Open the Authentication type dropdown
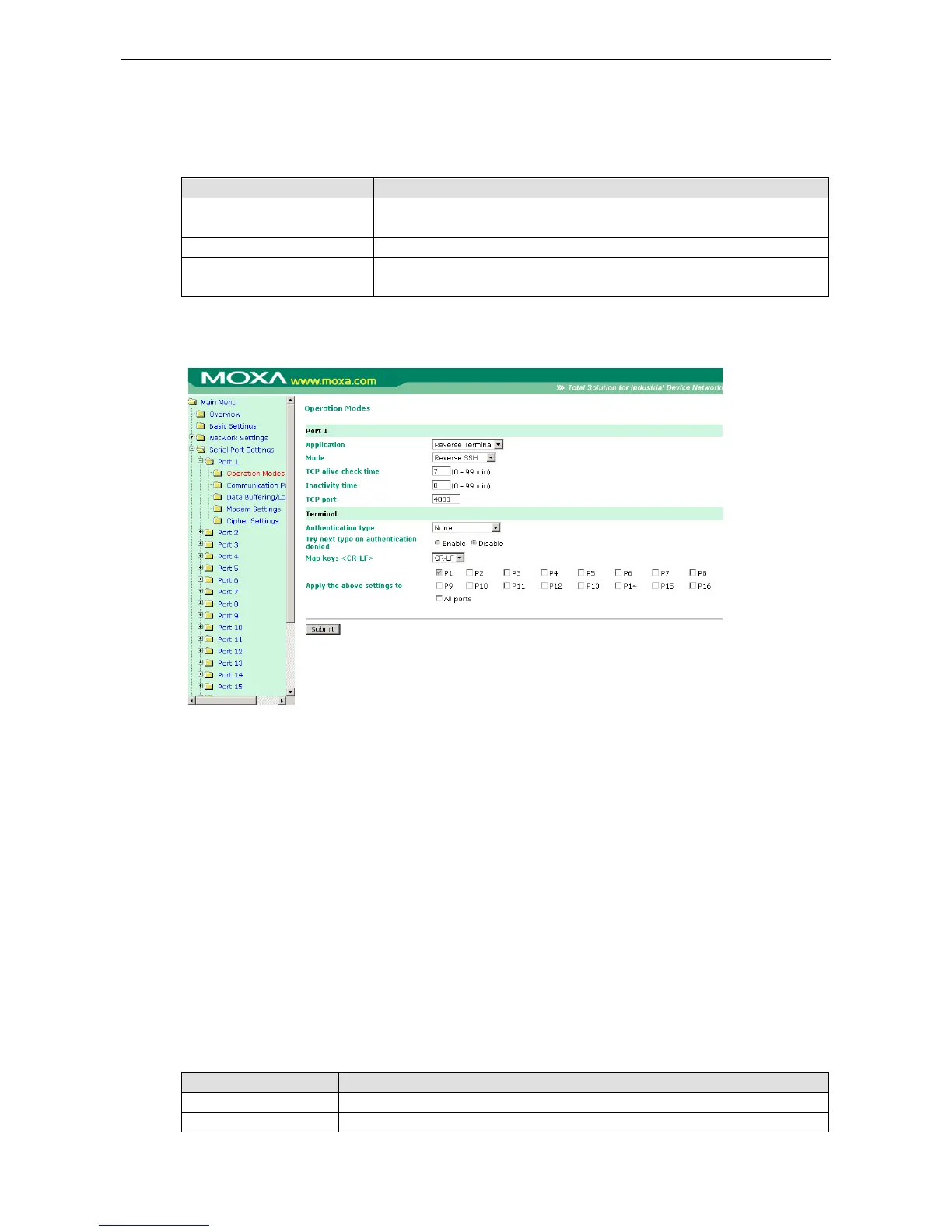This screenshot has width=952, height=1232. pos(466,528)
